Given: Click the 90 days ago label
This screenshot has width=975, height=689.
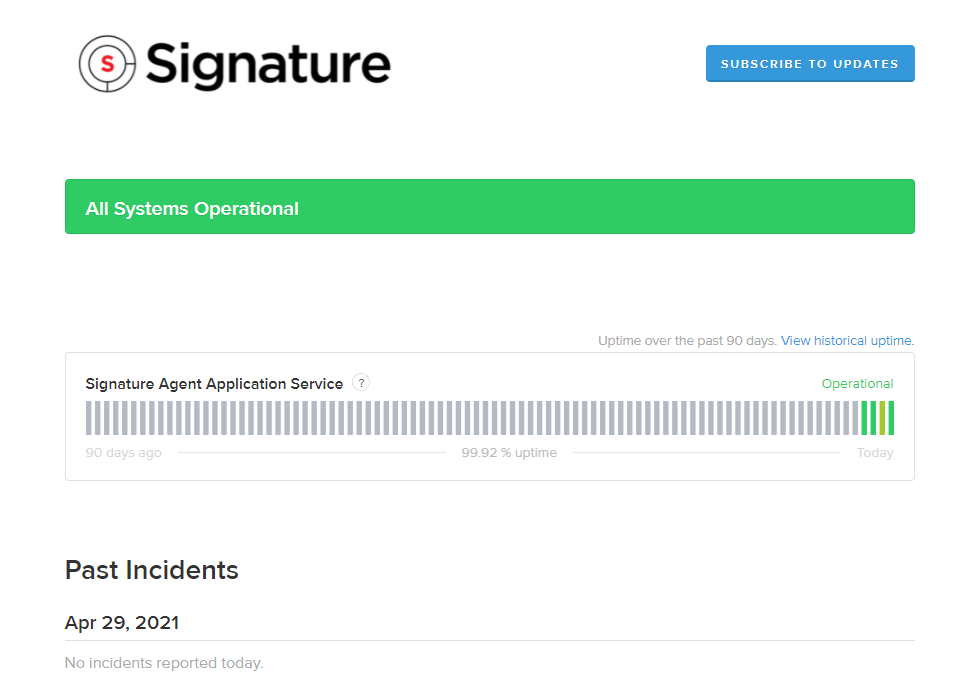Looking at the screenshot, I should pyautogui.click(x=123, y=453).
